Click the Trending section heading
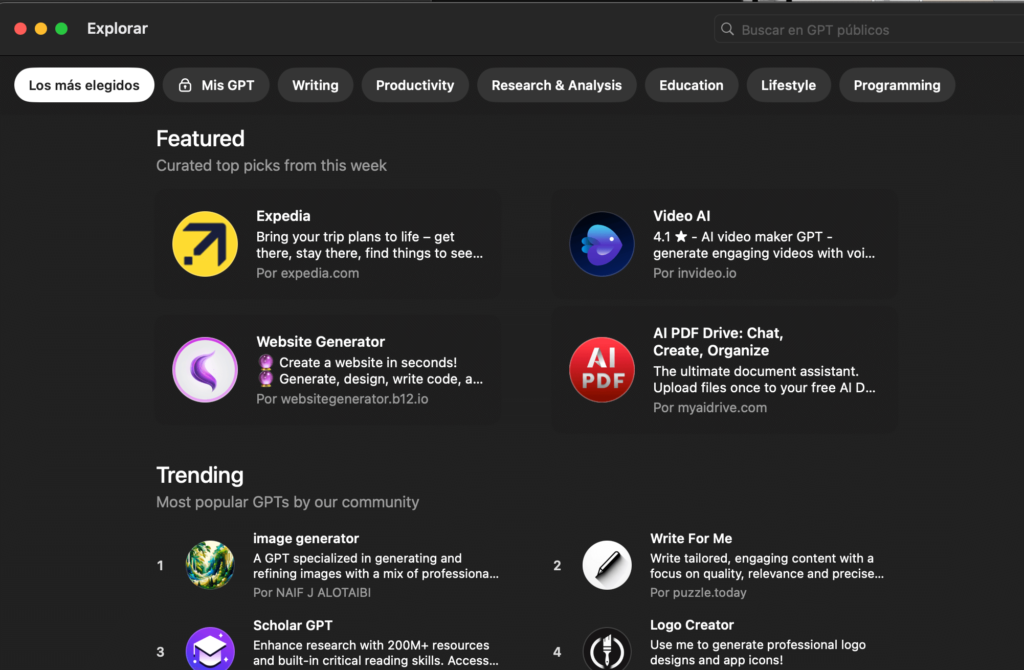The image size is (1024, 670). click(200, 475)
